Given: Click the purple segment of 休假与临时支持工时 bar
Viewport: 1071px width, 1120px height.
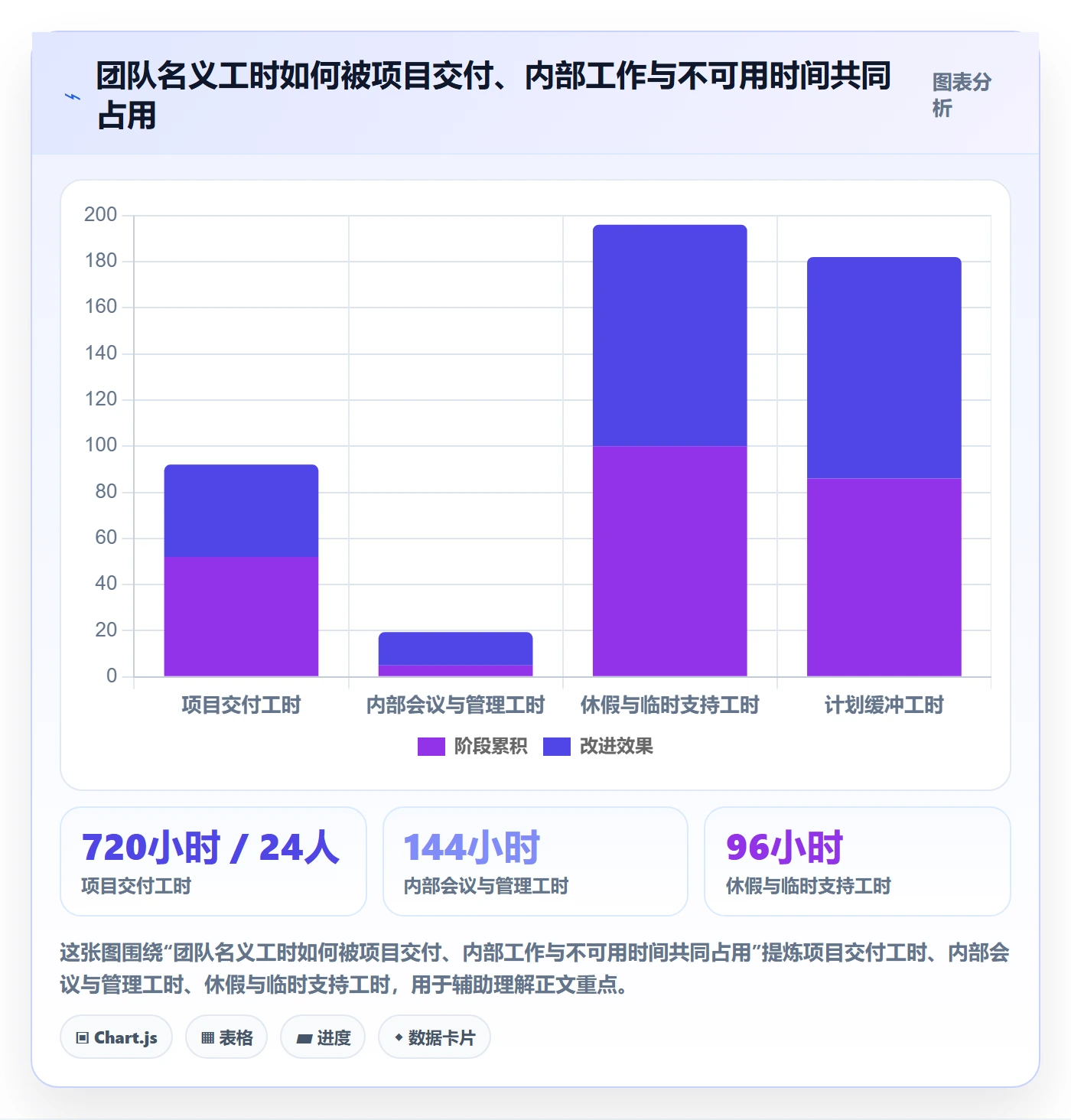Looking at the screenshot, I should coord(669,561).
